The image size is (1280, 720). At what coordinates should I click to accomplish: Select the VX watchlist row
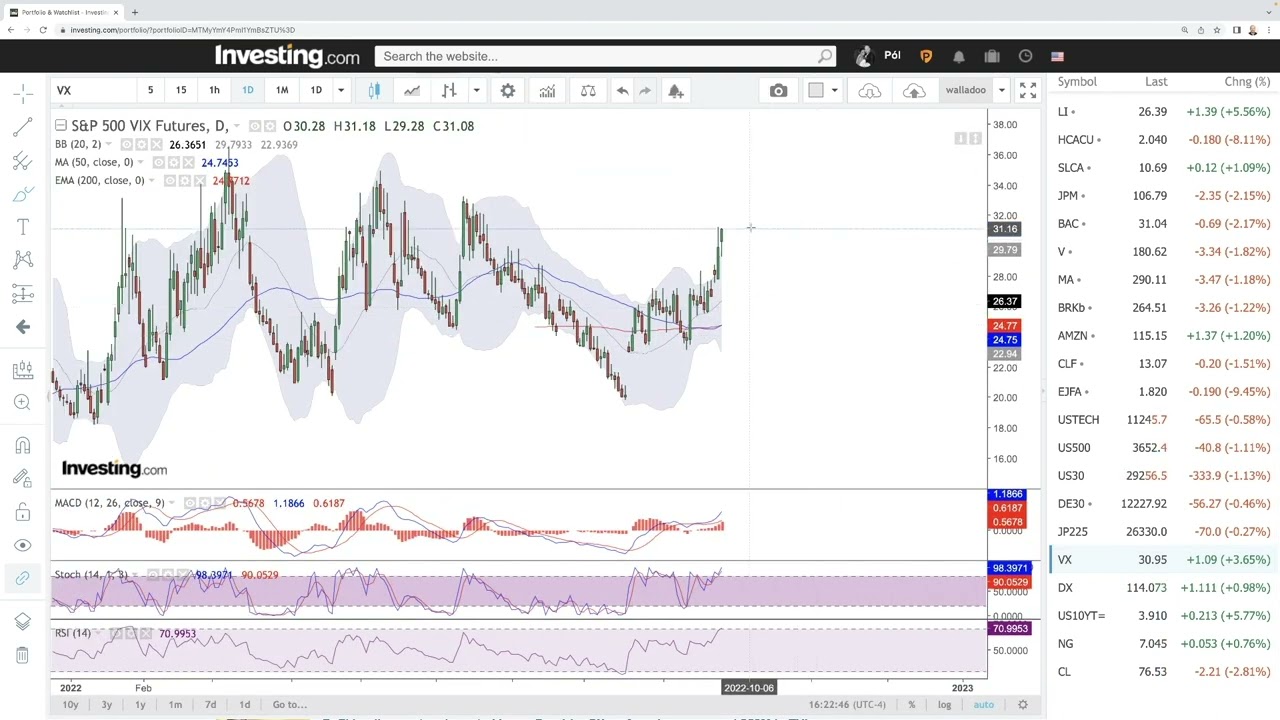pyautogui.click(x=1164, y=560)
